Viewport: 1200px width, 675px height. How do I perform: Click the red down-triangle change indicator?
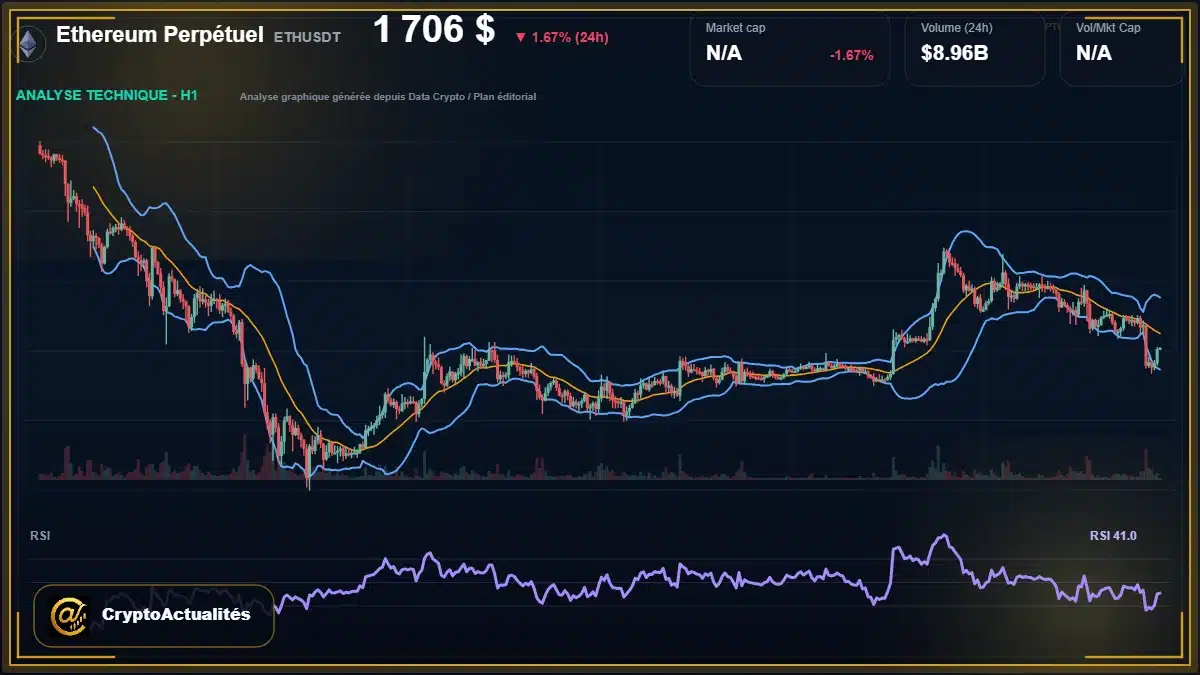click(x=520, y=37)
